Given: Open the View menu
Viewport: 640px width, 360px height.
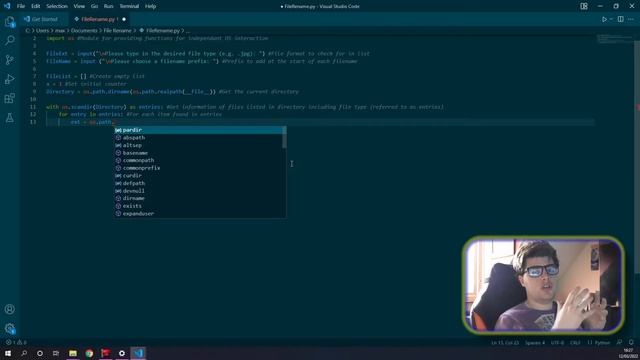Looking at the screenshot, I should pyautogui.click(x=79, y=6).
